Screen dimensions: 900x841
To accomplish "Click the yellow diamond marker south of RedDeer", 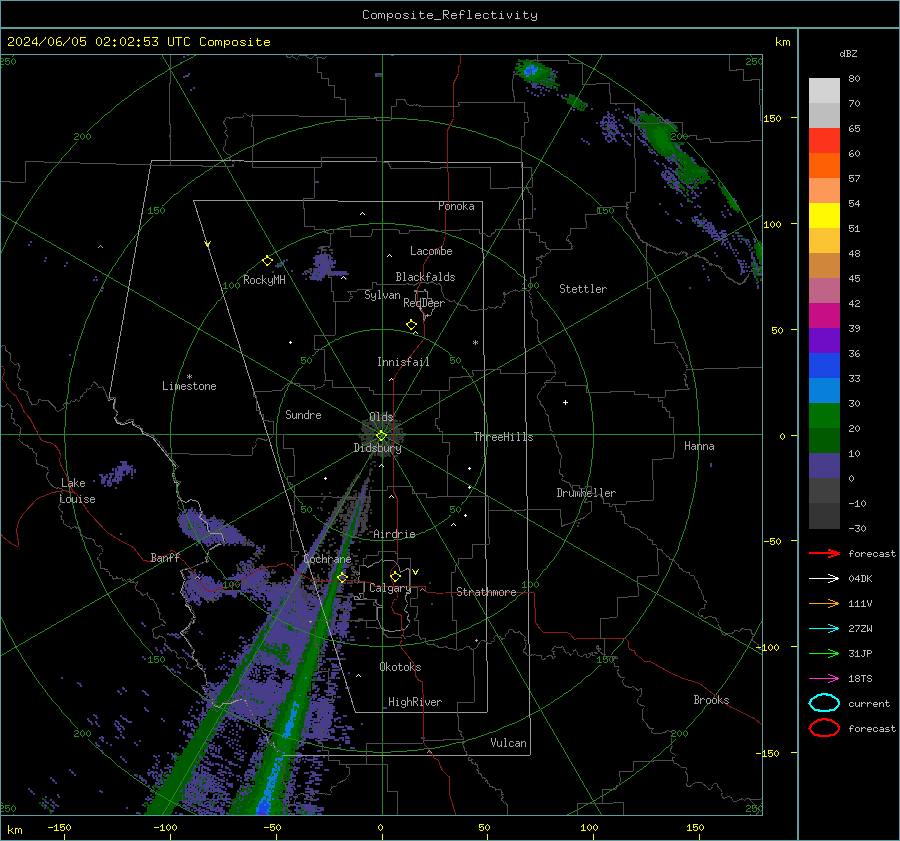I will [411, 325].
